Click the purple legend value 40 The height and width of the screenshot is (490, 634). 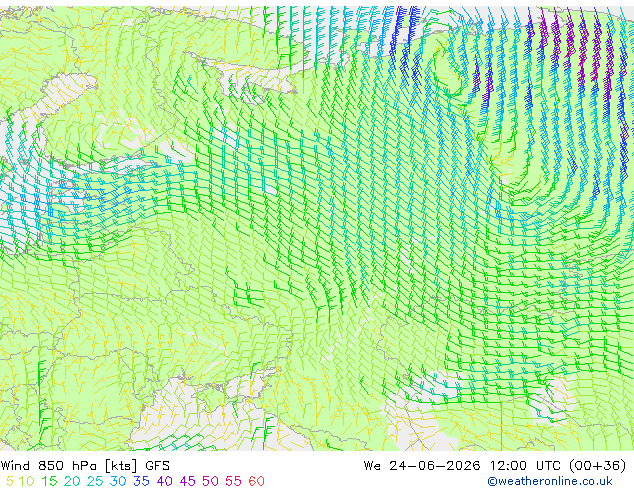pyautogui.click(x=165, y=481)
